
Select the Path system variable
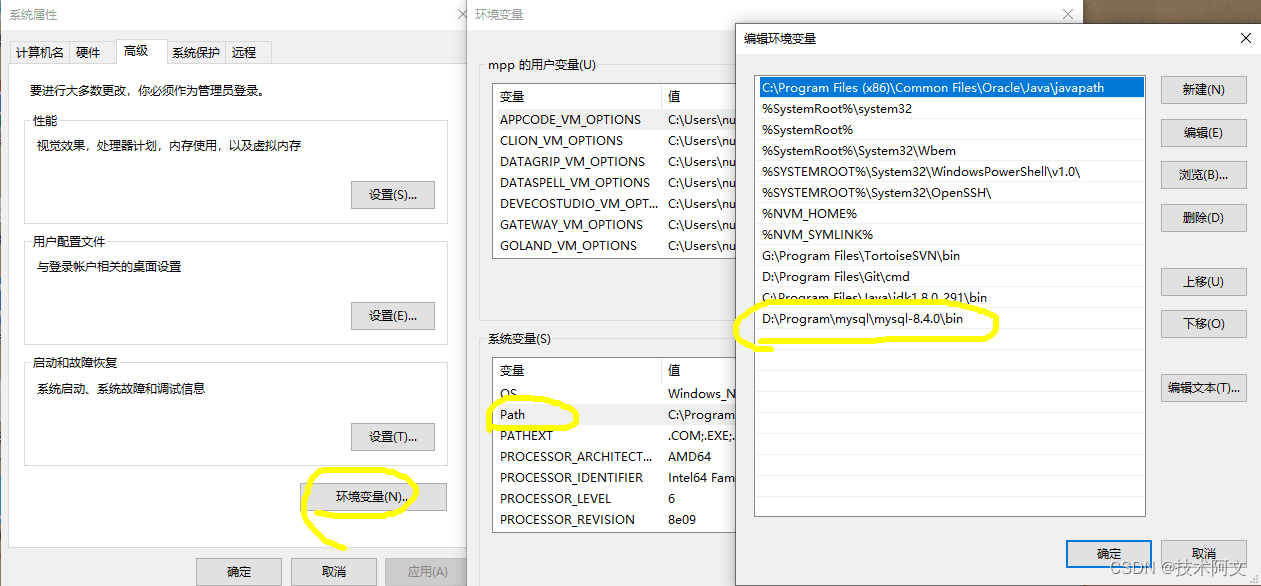coord(614,414)
